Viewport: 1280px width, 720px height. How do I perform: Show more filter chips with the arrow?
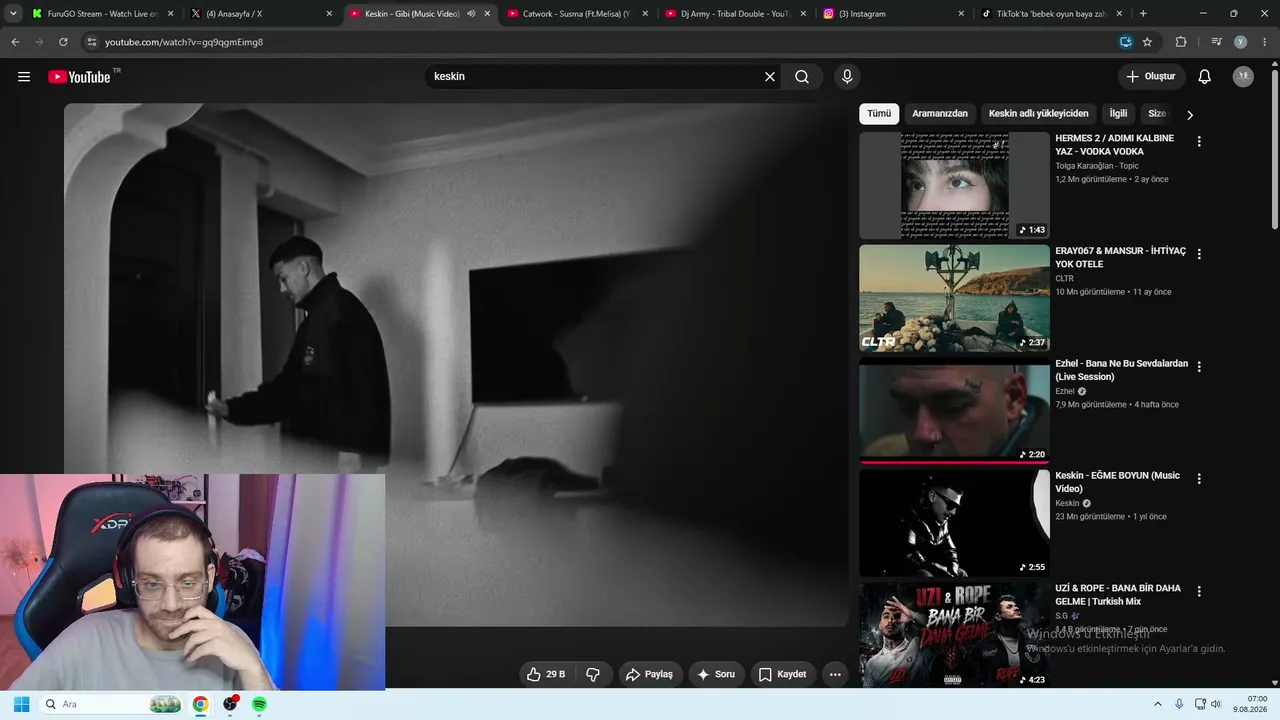[x=1190, y=114]
